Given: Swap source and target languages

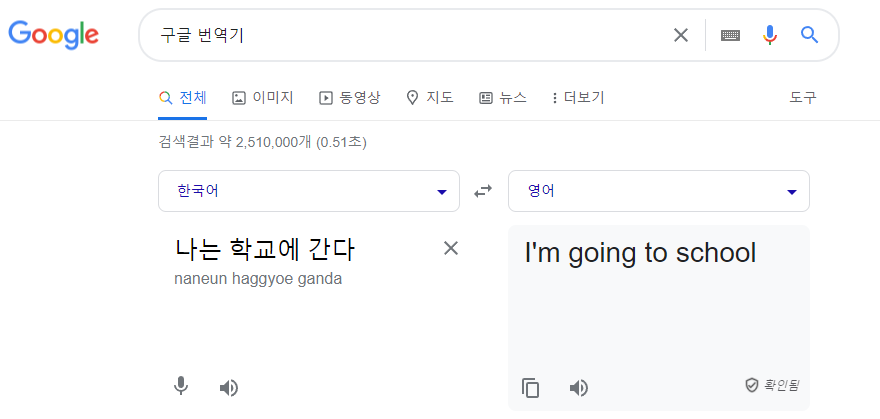Looking at the screenshot, I should pos(483,192).
